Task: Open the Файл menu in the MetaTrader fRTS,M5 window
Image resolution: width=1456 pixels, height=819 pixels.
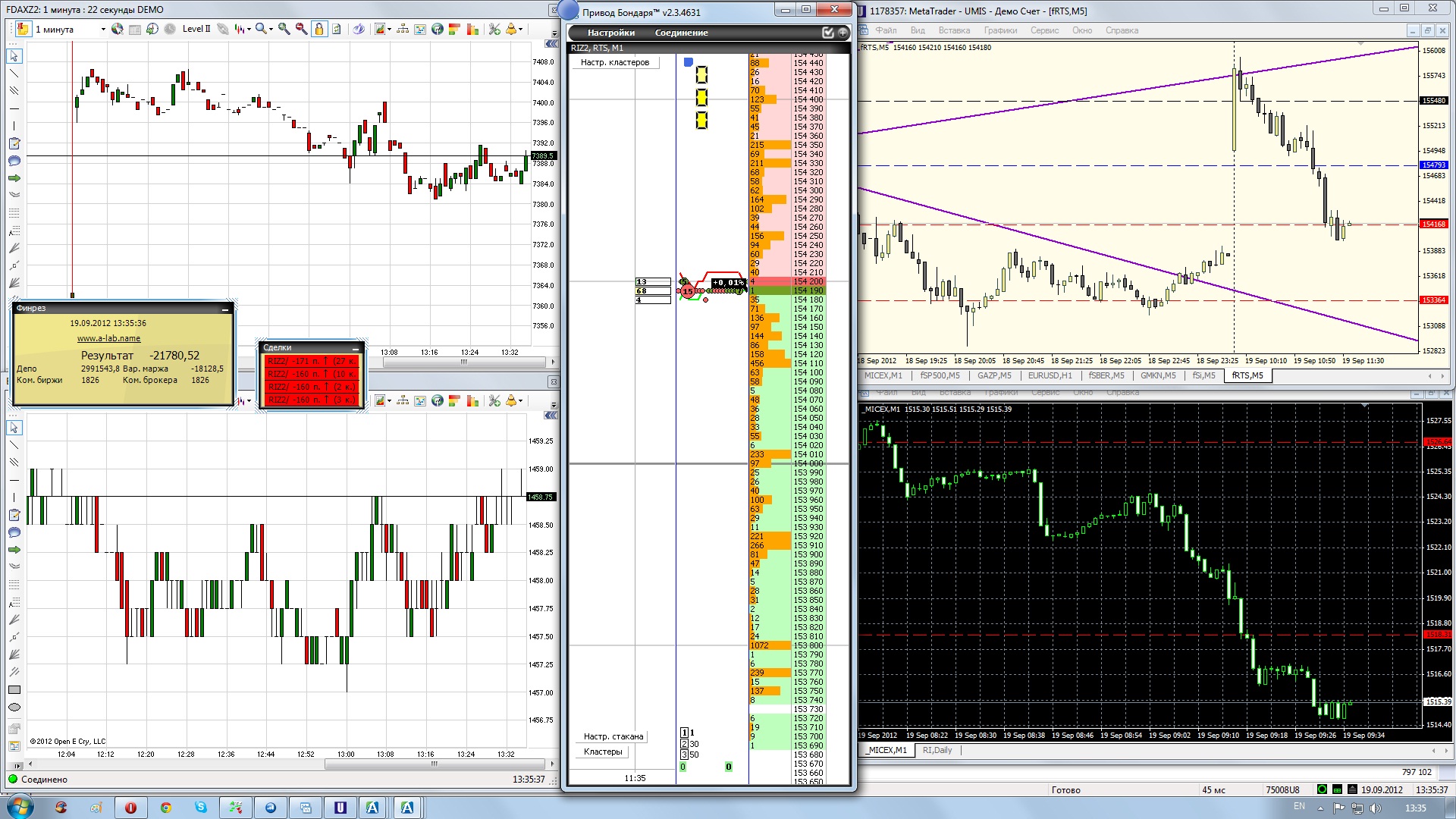Action: (x=886, y=30)
